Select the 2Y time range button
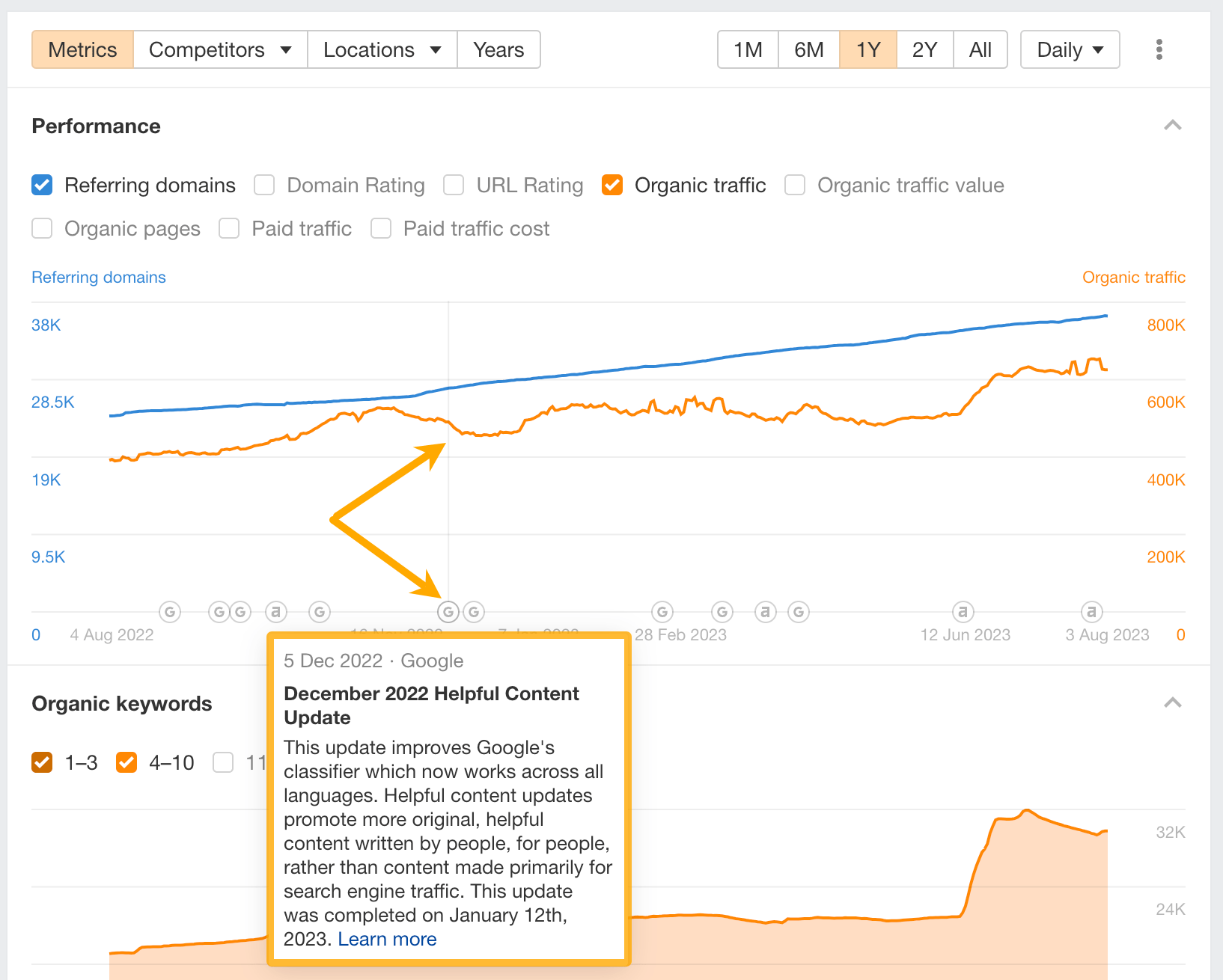Screen dimensions: 1223x980 [x=924, y=49]
